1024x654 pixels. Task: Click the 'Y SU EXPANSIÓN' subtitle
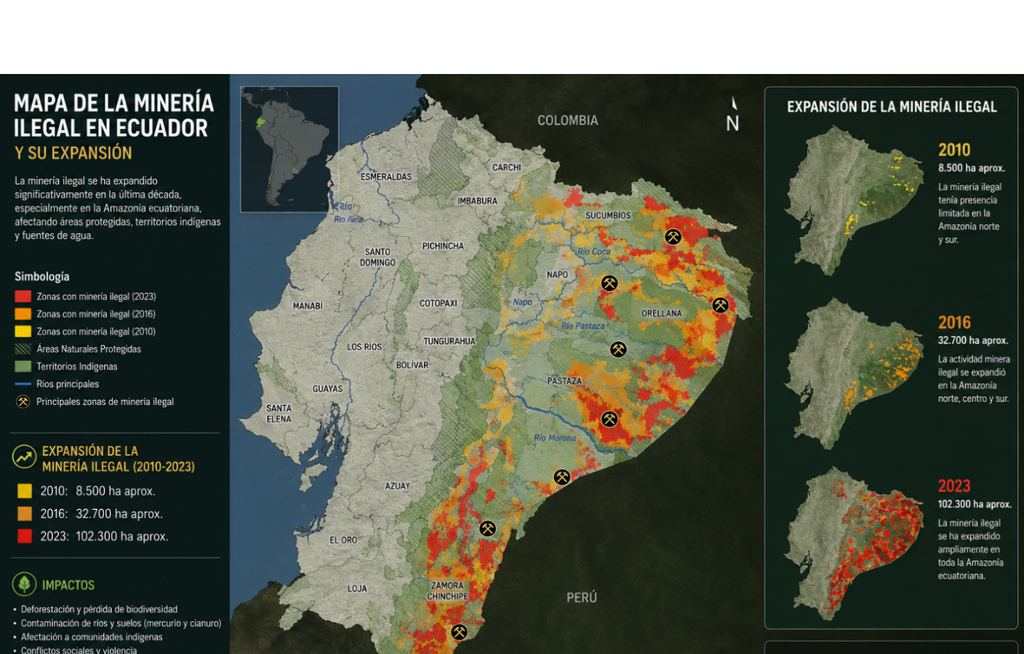[73, 154]
